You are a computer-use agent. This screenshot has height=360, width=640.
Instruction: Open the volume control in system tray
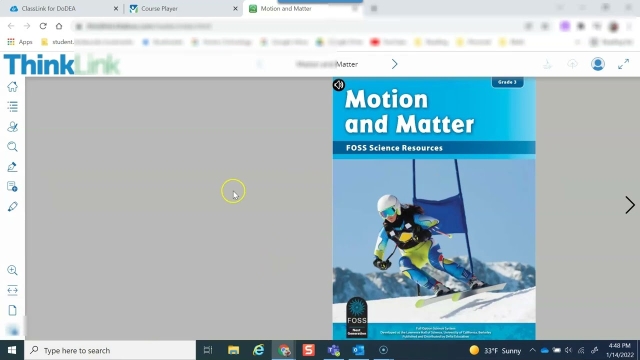tap(569, 350)
